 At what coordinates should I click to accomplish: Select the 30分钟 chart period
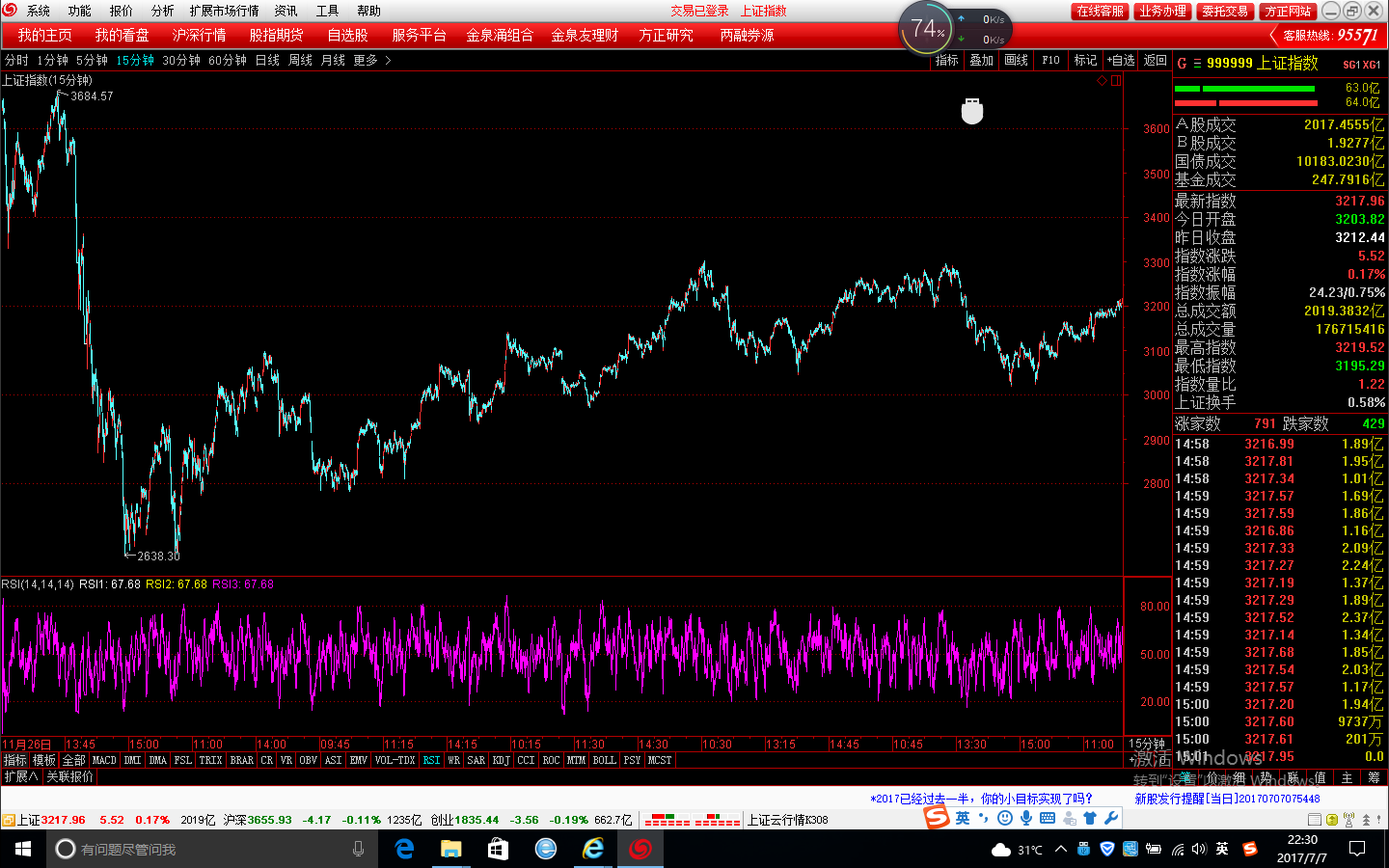point(180,60)
